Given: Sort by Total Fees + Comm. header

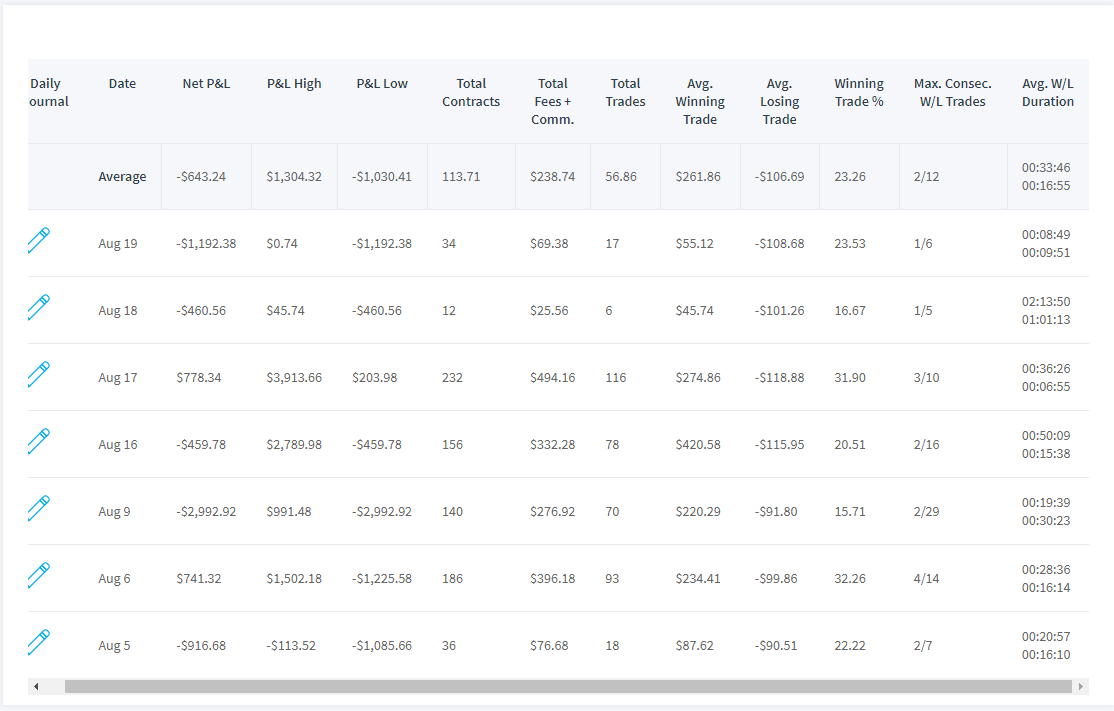Looking at the screenshot, I should pyautogui.click(x=553, y=102).
